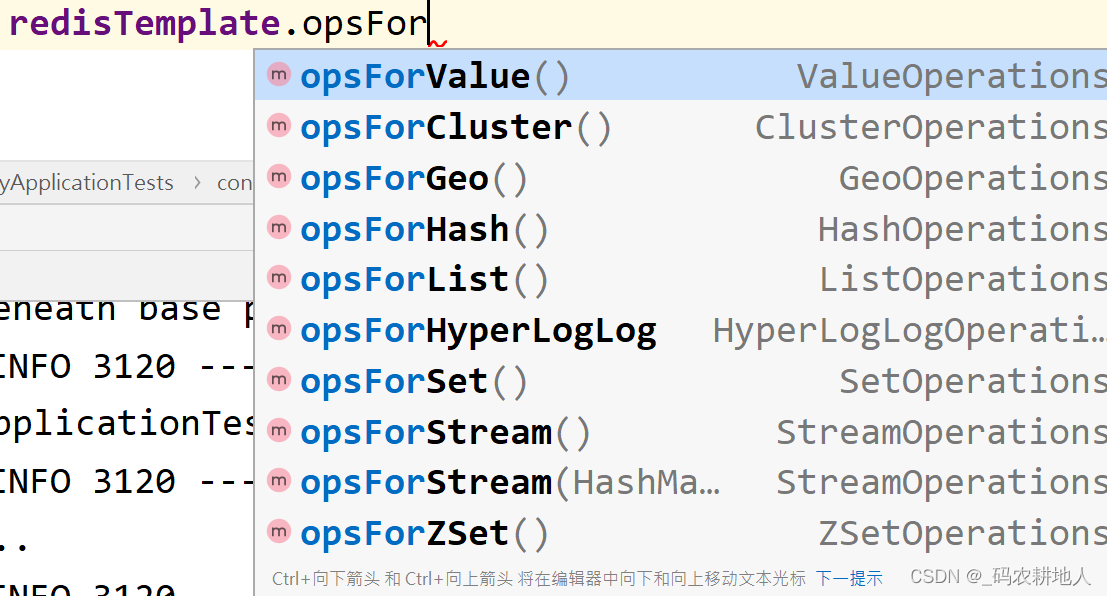Click the method icon next to opsForHyperLogLog
This screenshot has width=1107, height=596.
point(278,330)
